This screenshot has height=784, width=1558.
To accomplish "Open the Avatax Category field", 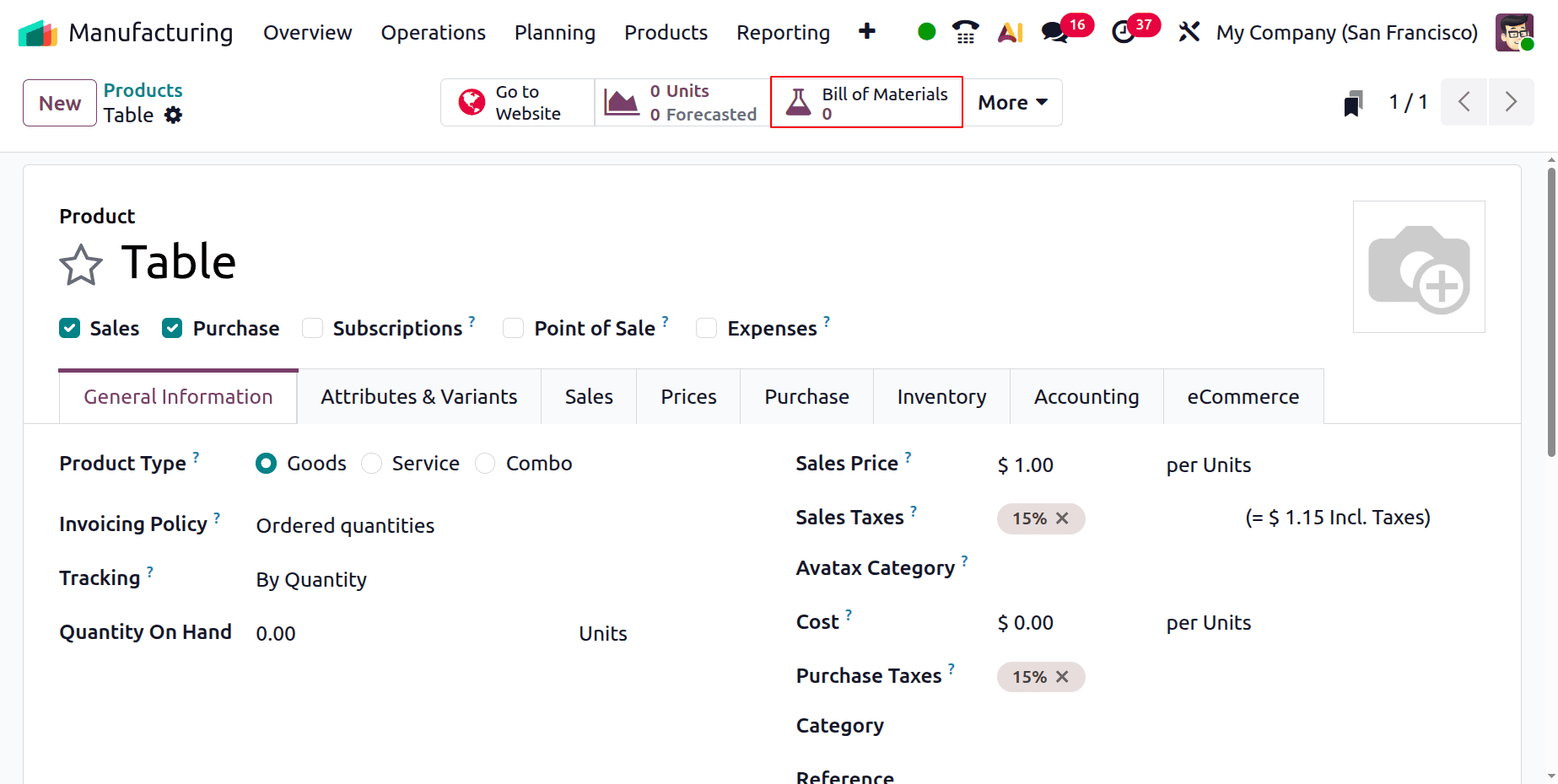I will click(x=1240, y=569).
